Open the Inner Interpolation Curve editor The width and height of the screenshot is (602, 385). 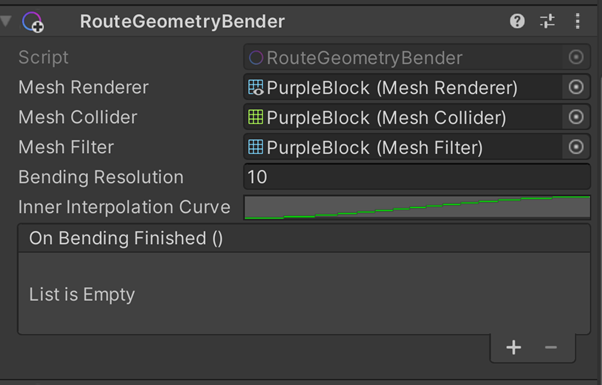(x=417, y=207)
